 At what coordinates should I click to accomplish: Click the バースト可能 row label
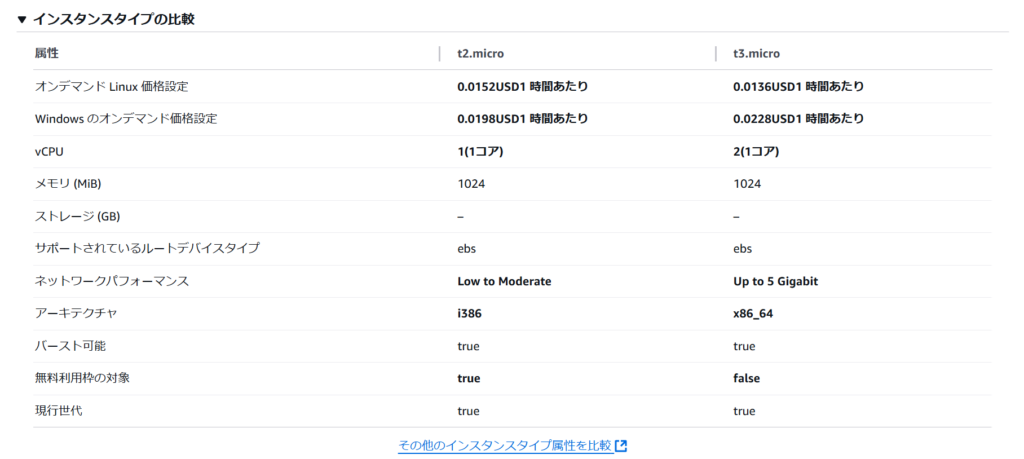(x=70, y=346)
